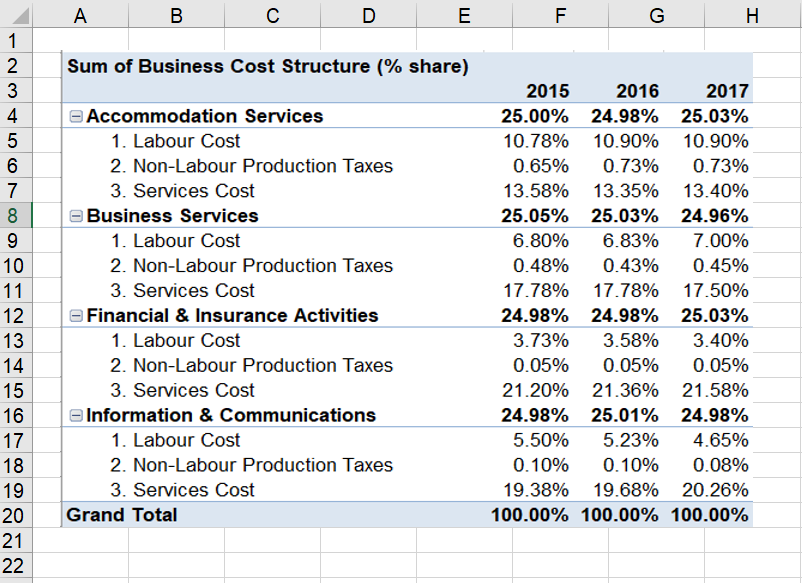Collapse the Business Services group
Viewport: 802px width, 583px height.
point(74,215)
